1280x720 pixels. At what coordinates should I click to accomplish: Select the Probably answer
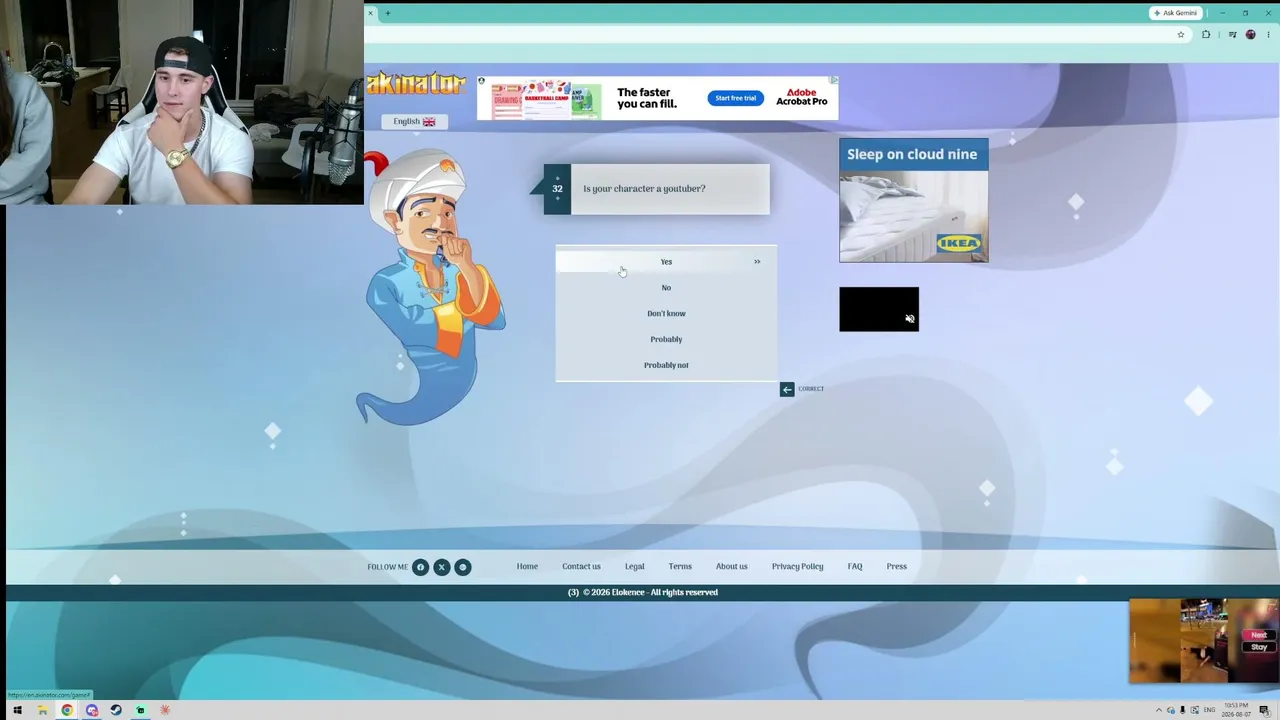[666, 340]
